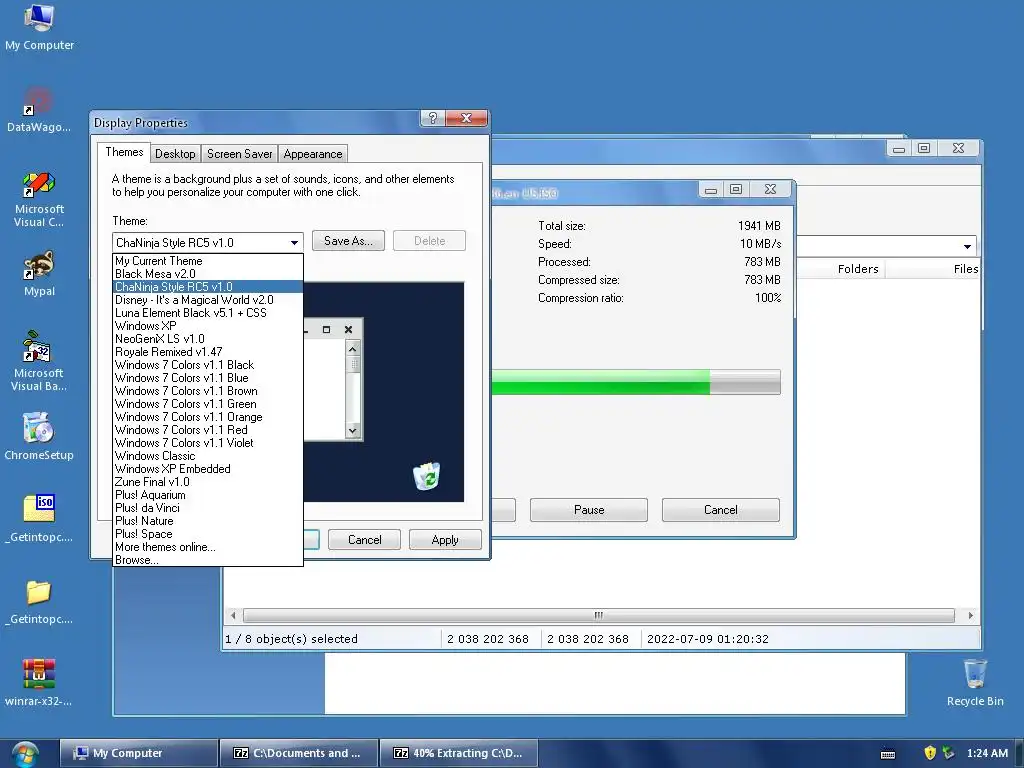Image resolution: width=1024 pixels, height=768 pixels.
Task: Switch to 40% Extracting taskbar button
Action: tap(459, 753)
